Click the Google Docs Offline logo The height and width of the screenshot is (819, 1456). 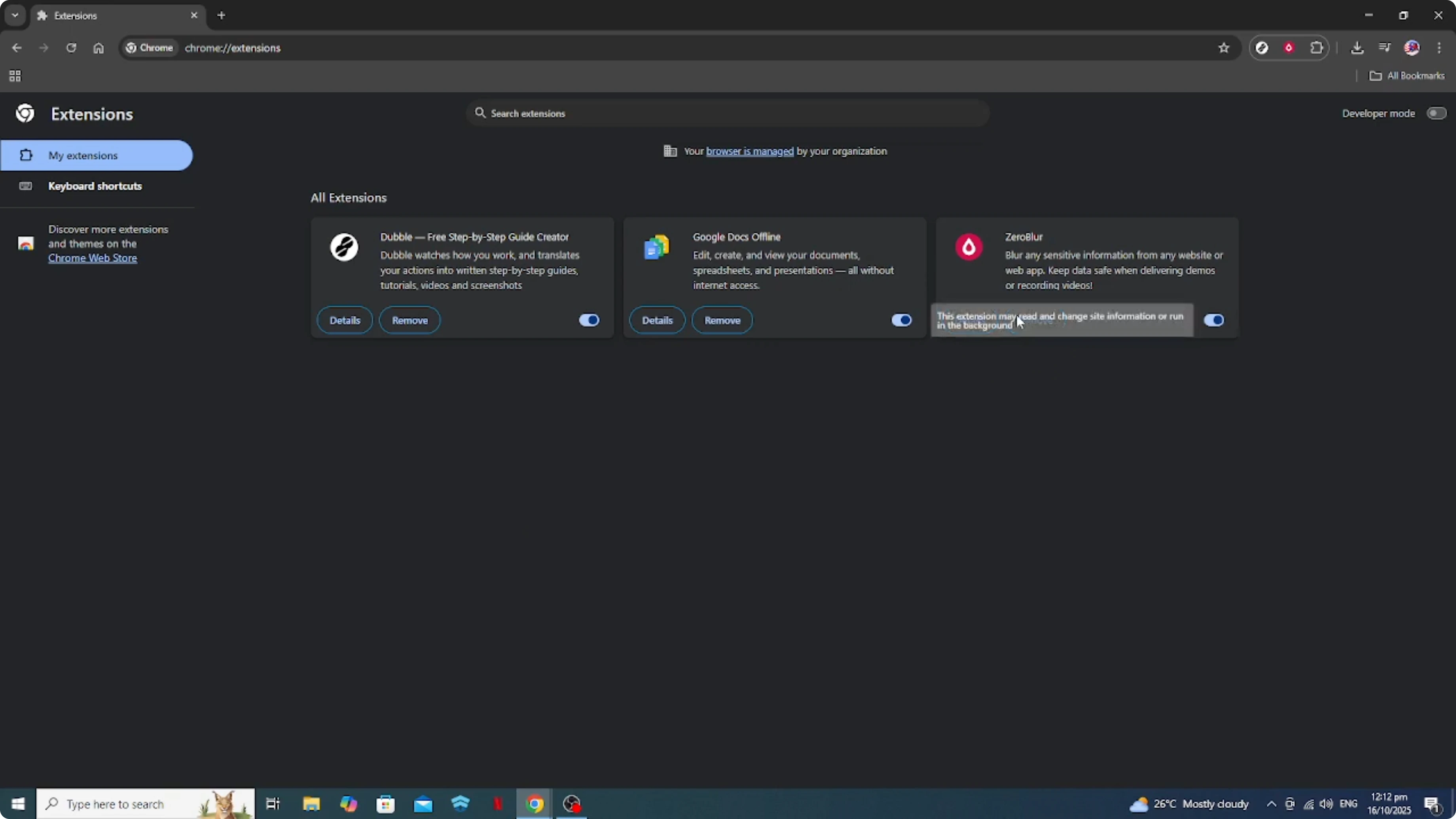pos(656,247)
